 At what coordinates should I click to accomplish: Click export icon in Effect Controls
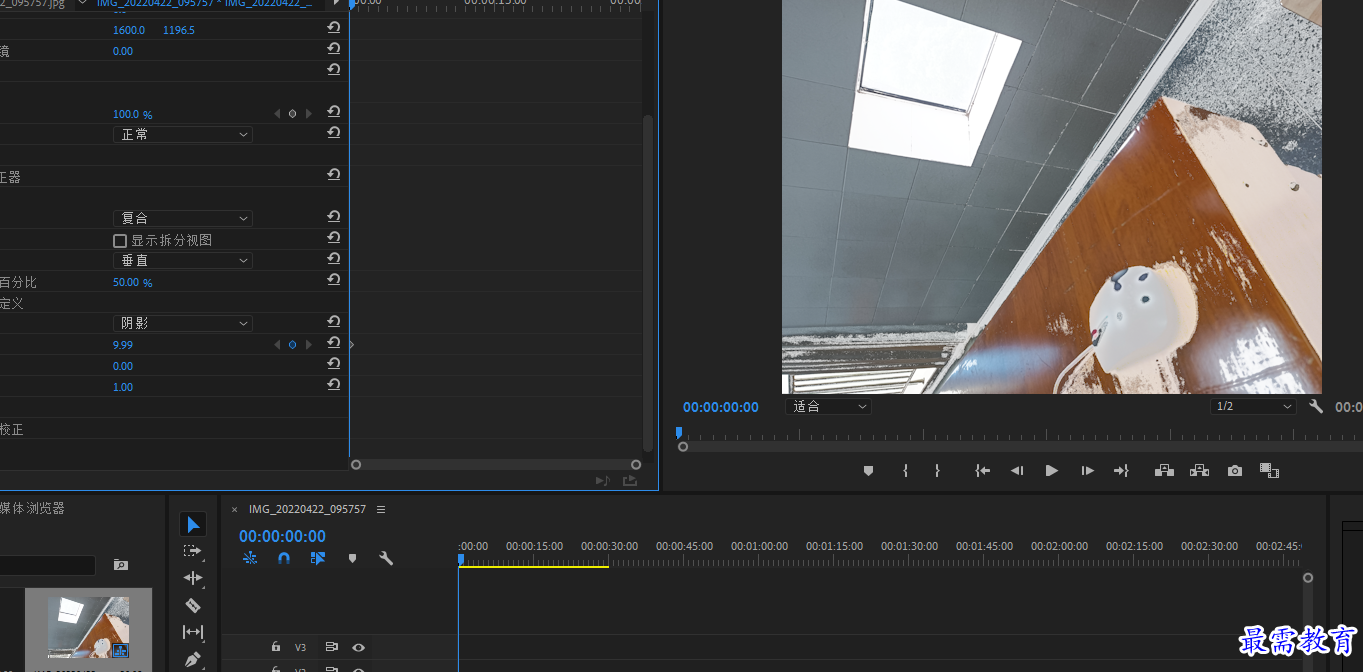[x=630, y=481]
